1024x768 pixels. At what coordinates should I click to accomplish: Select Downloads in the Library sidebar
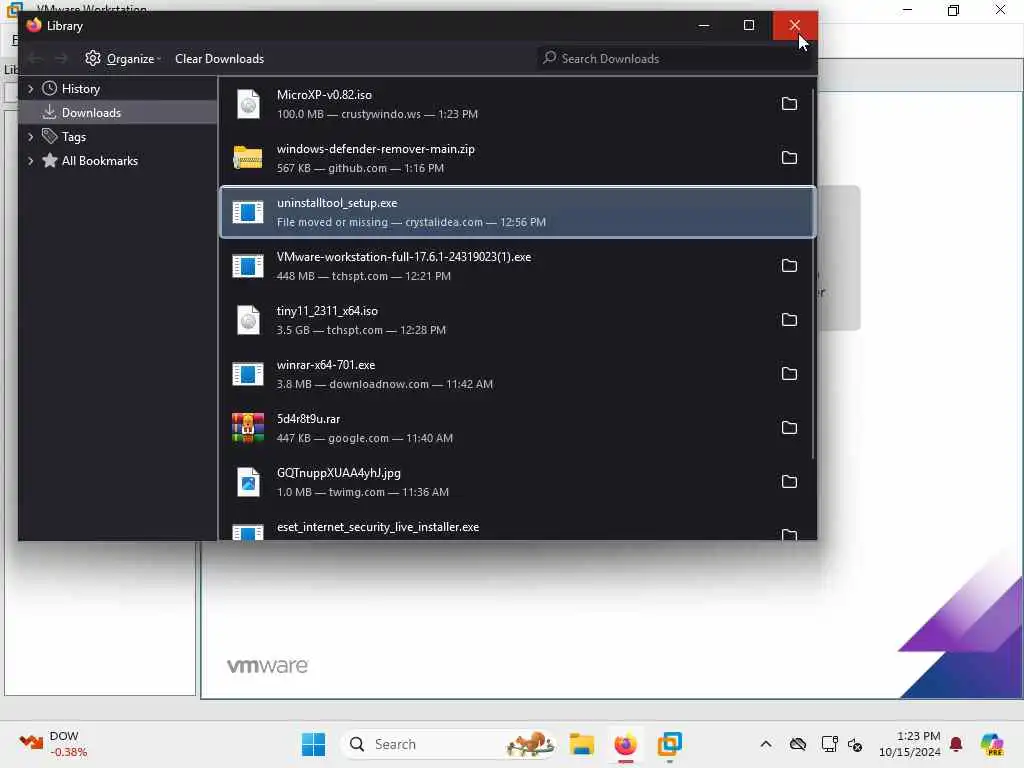pos(118,112)
